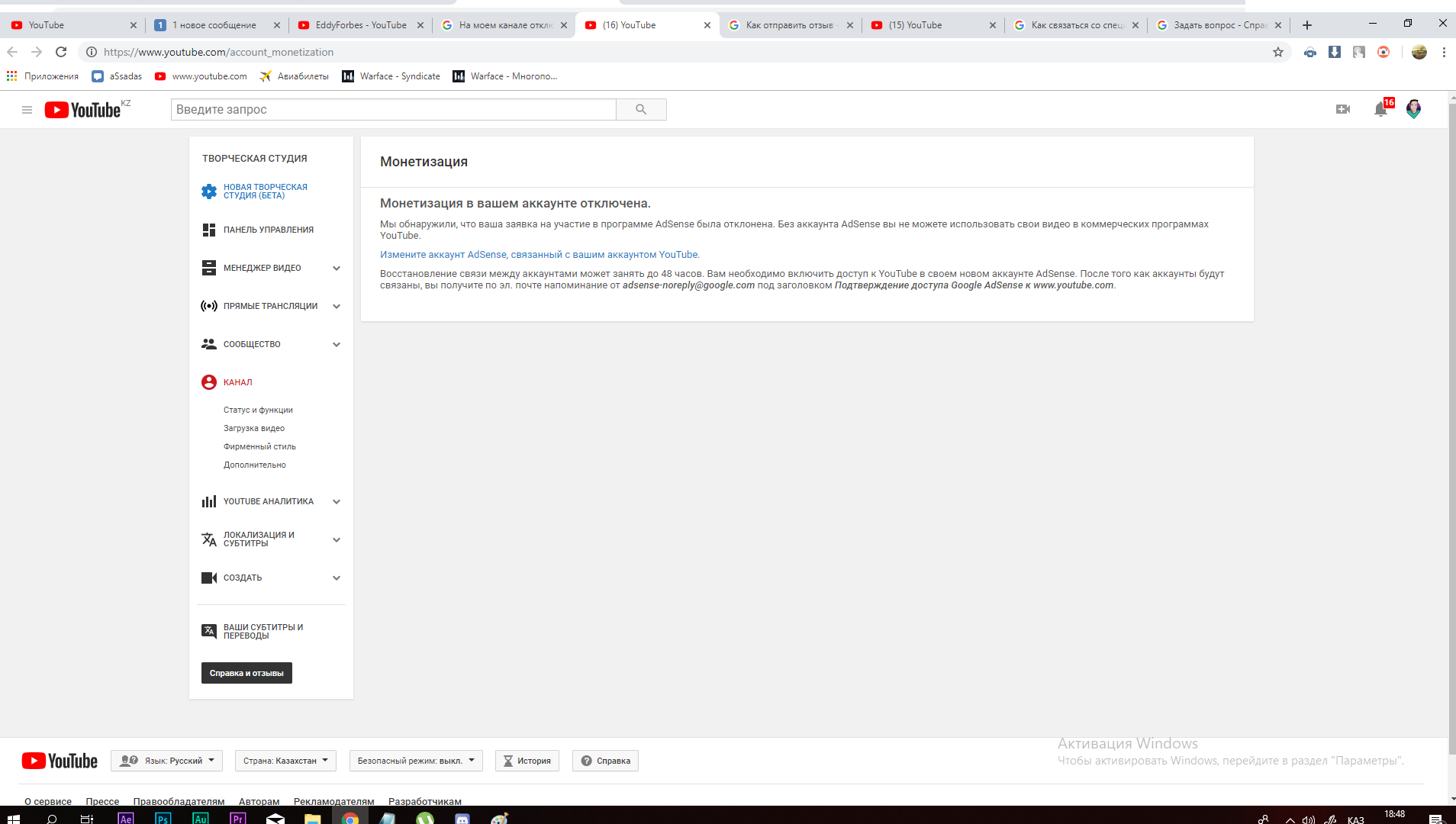Open a new browser tab with plus
Screen dimensions: 1456x824
pyautogui.click(x=1307, y=25)
